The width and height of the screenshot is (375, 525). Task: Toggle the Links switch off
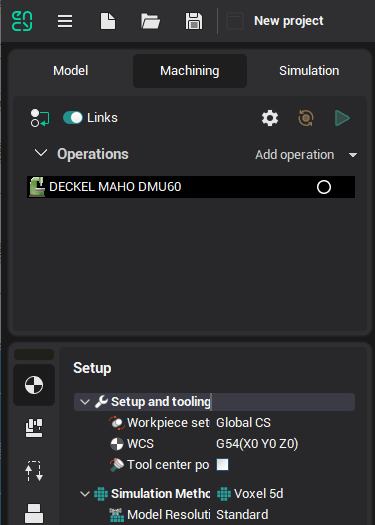73,118
